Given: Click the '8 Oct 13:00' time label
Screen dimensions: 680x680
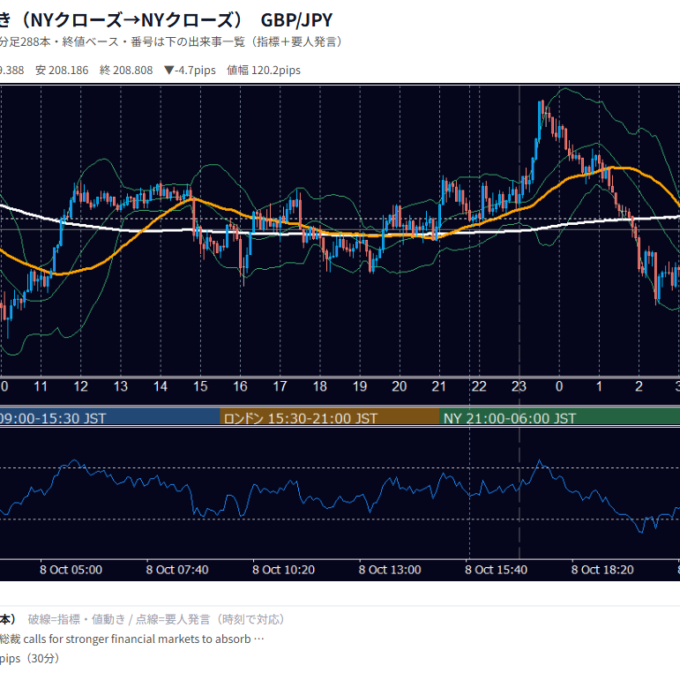Looking at the screenshot, I should [390, 570].
